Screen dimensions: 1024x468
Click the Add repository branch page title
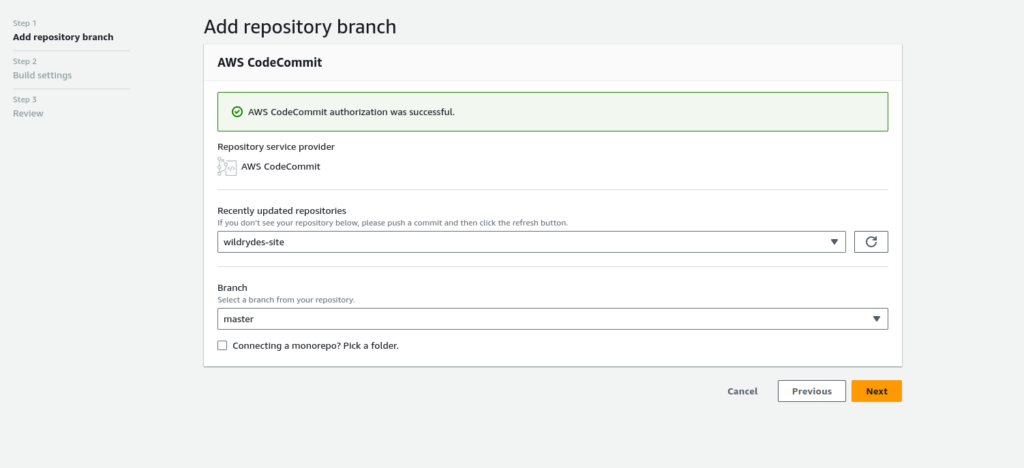(x=300, y=27)
